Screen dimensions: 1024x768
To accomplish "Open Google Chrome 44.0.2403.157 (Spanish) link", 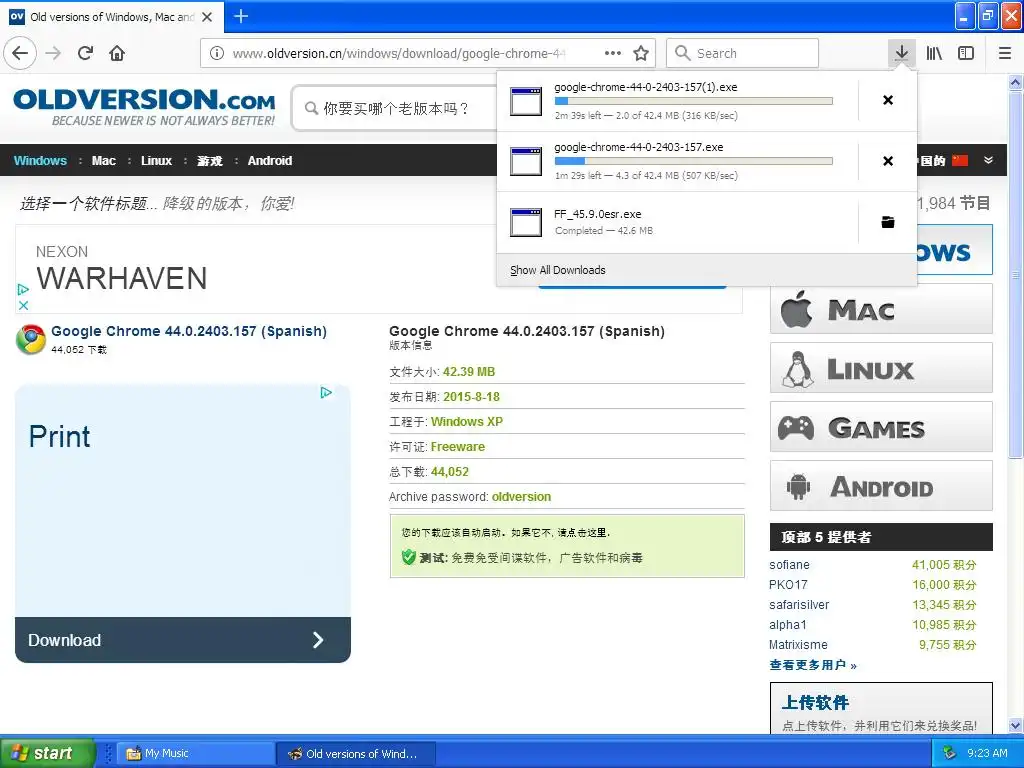I will [x=189, y=331].
